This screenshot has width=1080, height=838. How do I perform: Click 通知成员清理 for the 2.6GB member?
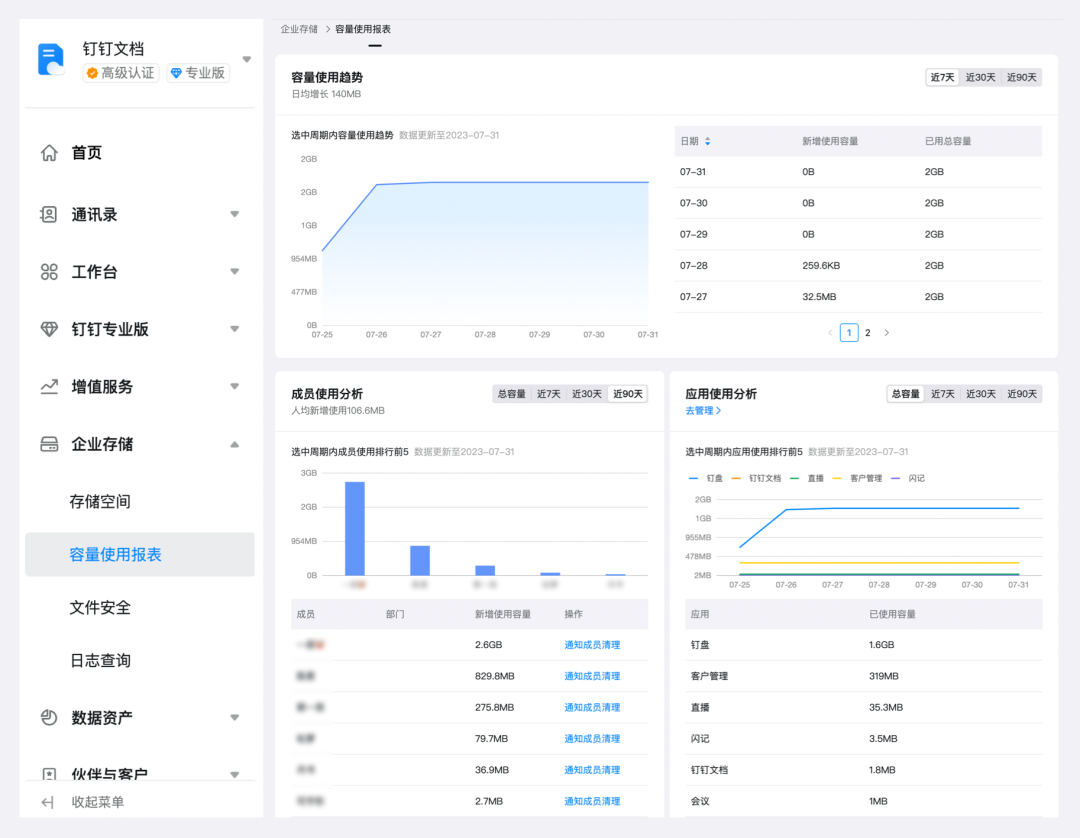click(x=592, y=645)
